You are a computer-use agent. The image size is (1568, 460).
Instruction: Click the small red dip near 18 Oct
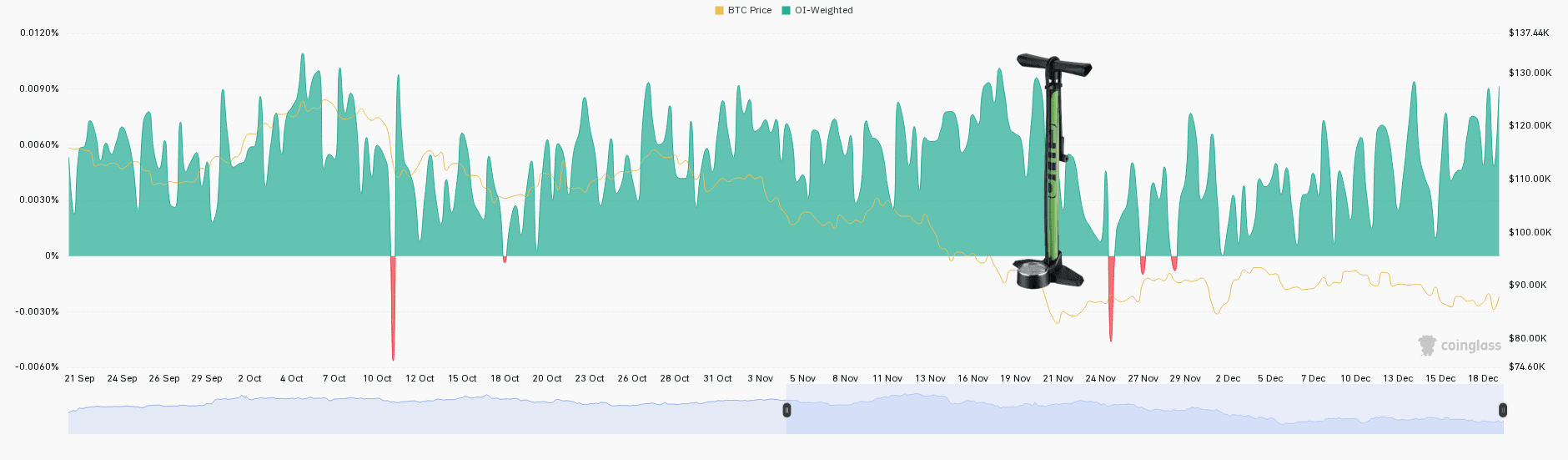[505, 260]
